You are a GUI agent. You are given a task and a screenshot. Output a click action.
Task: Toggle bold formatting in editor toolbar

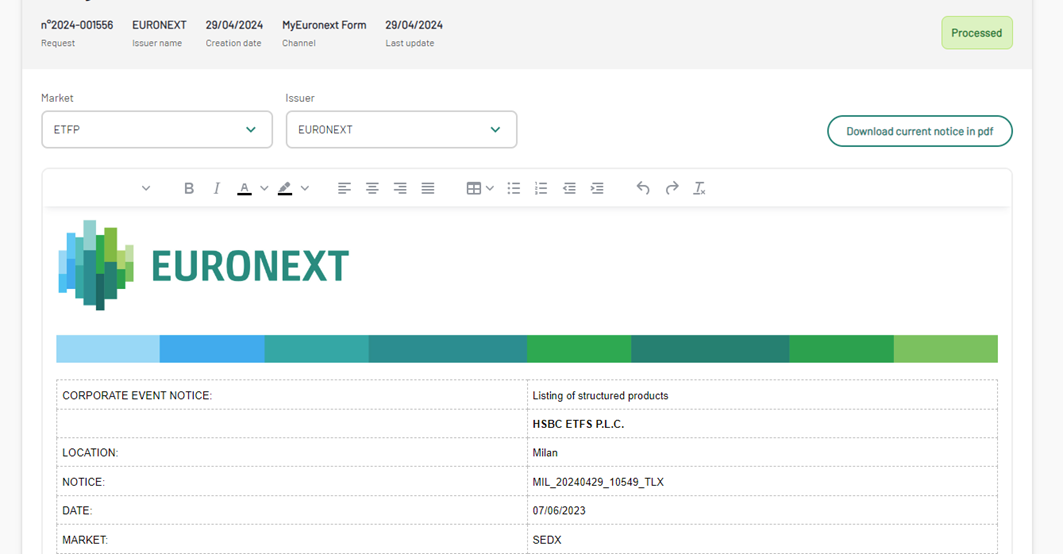point(189,189)
